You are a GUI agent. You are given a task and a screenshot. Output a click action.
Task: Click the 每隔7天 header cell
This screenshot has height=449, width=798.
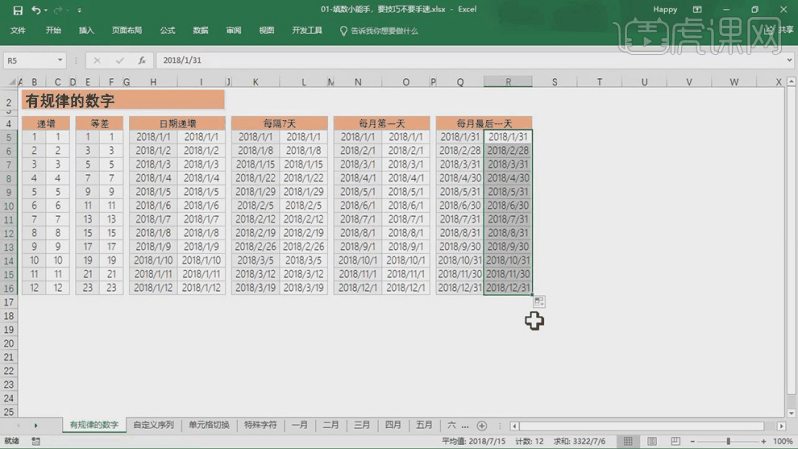[x=279, y=123]
